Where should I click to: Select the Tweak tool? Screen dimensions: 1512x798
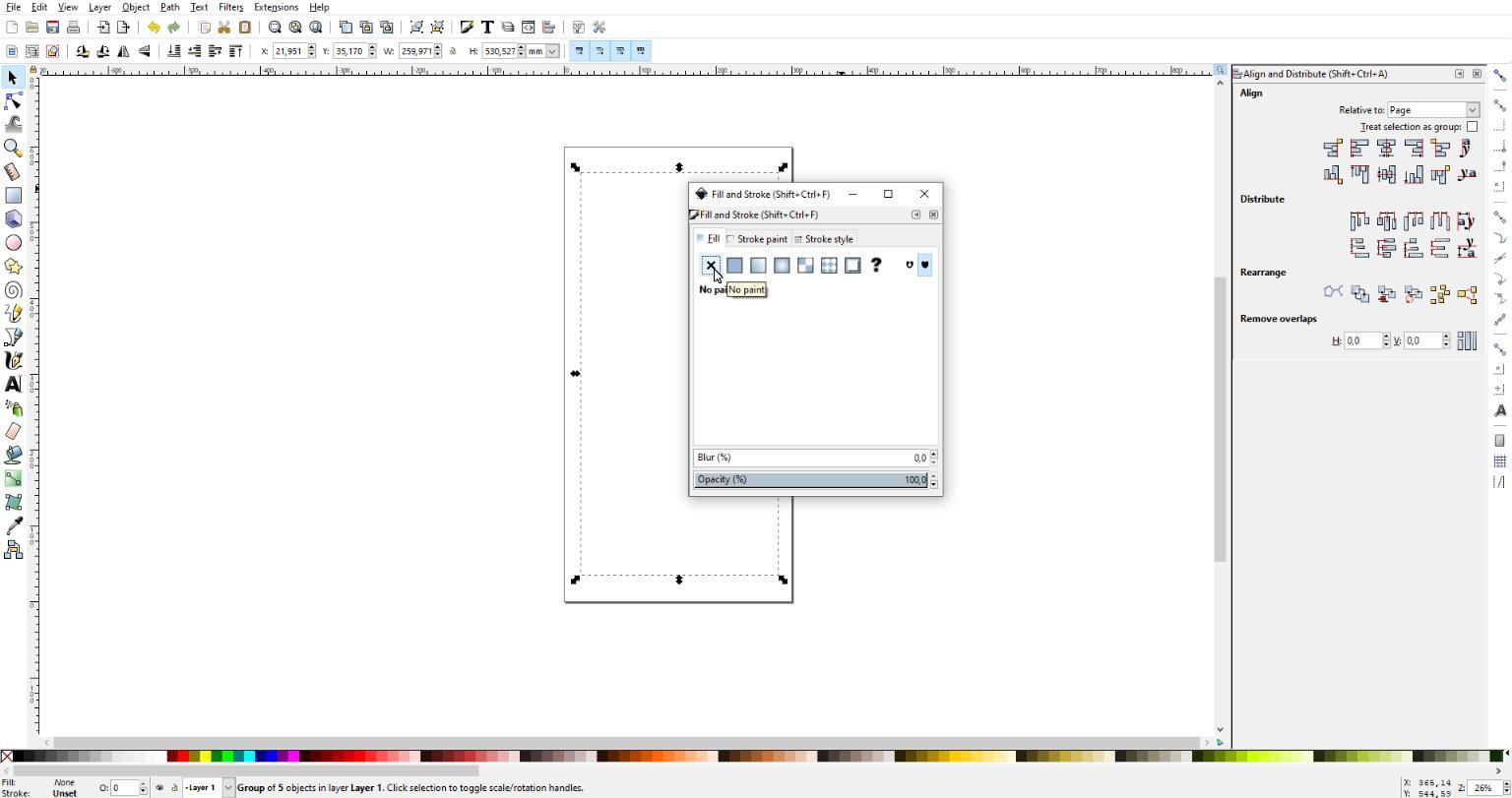pyautogui.click(x=13, y=124)
